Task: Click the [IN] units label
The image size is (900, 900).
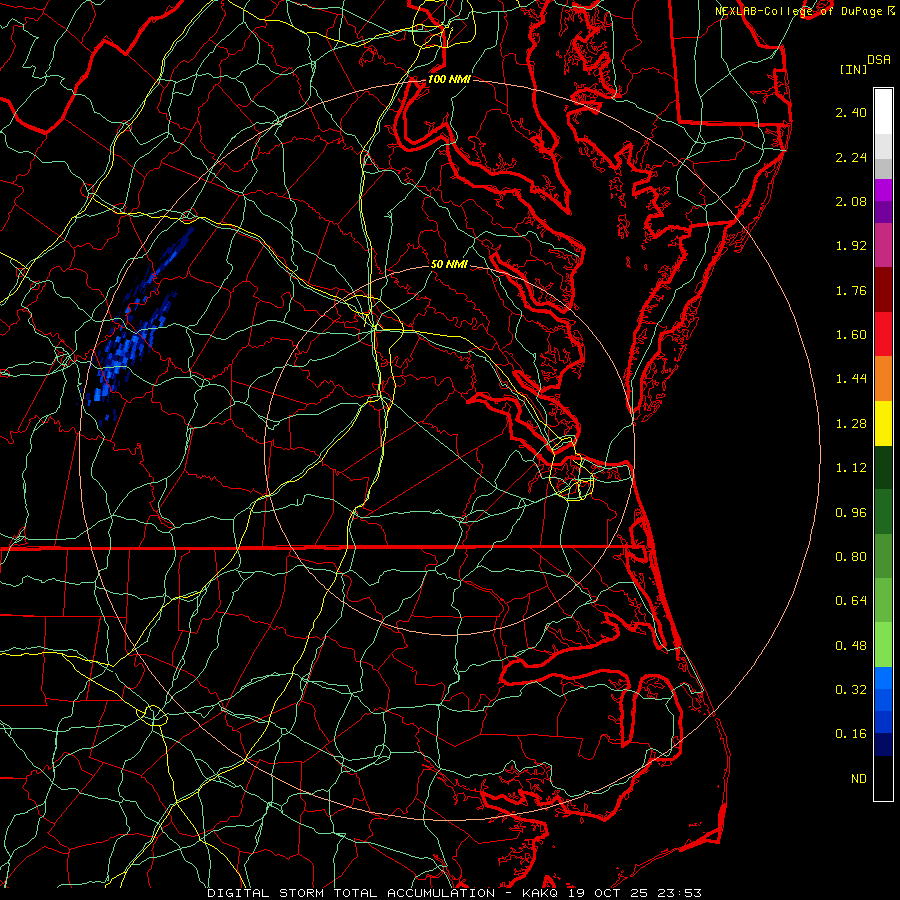Action: tap(853, 69)
